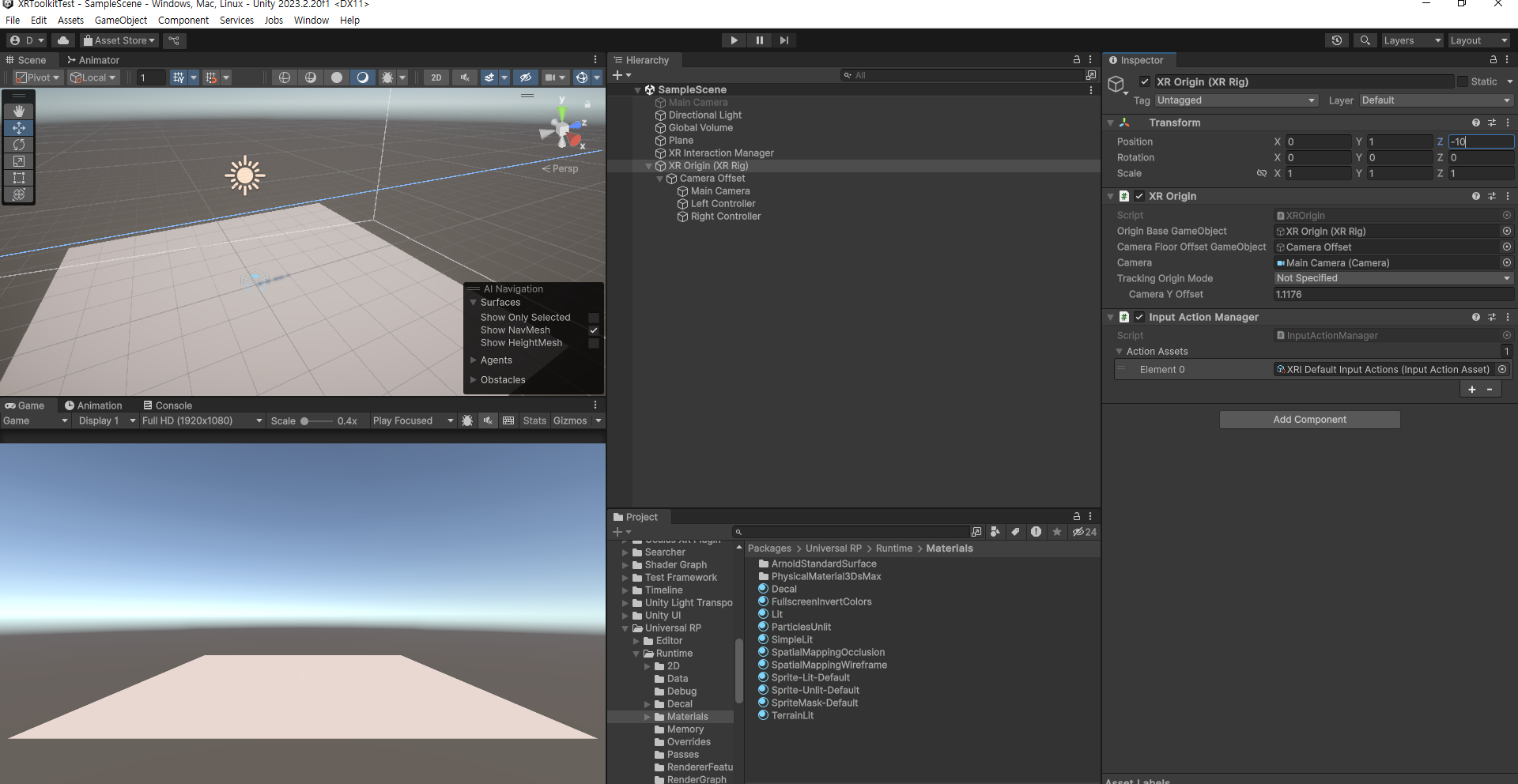
Task: Open the Layout dropdown
Action: click(1479, 40)
